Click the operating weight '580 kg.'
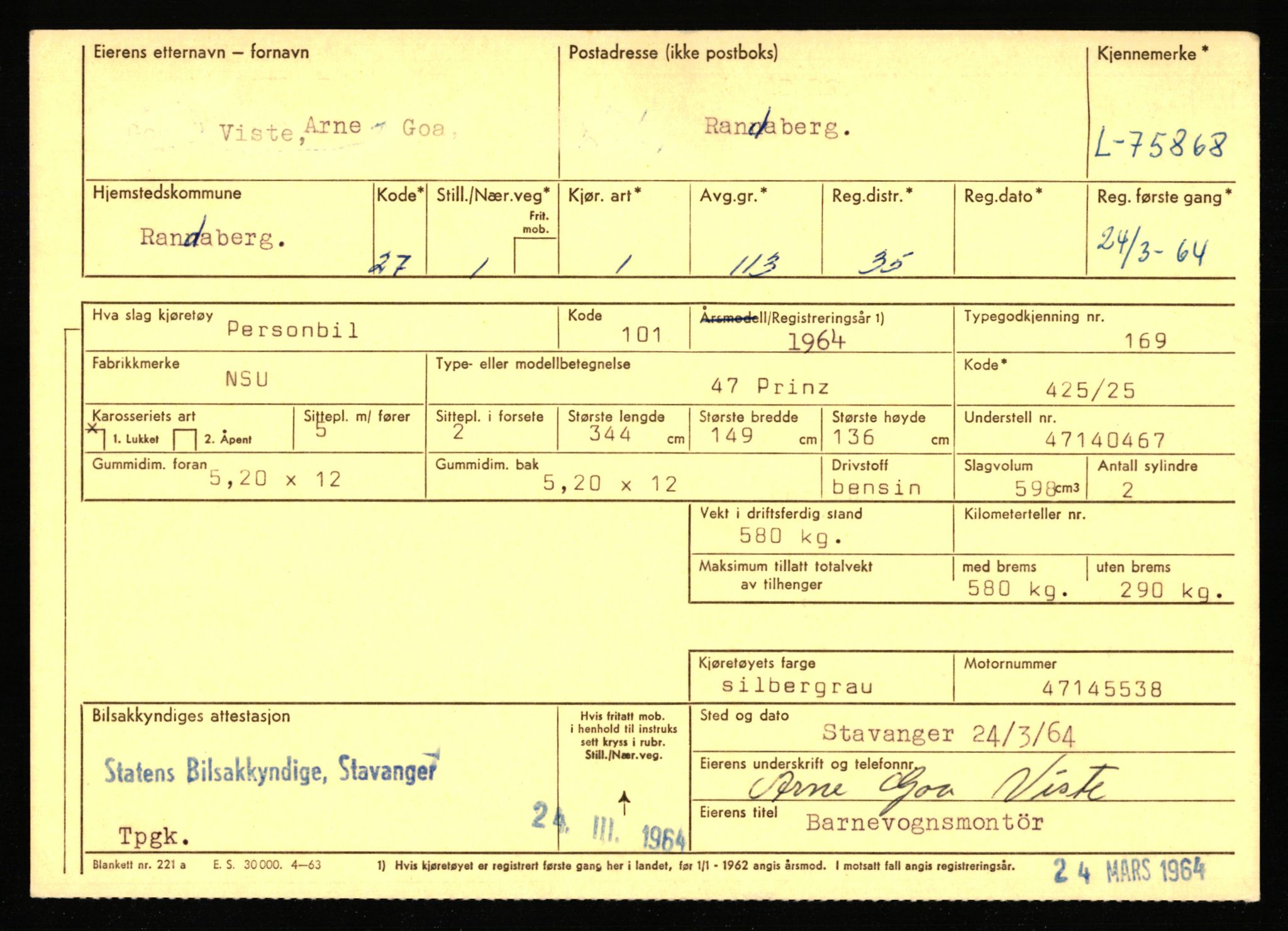Viewport: 1288px width, 931px height. pos(791,537)
